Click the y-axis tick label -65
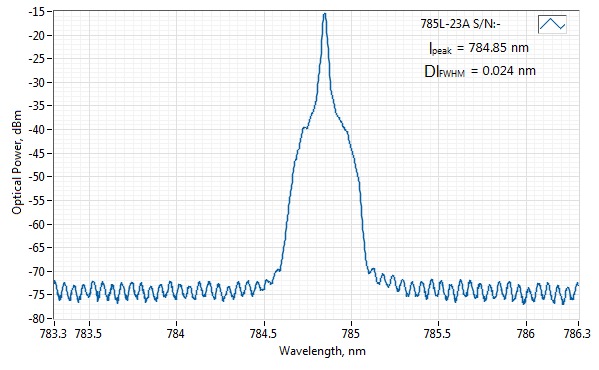The image size is (599, 370). coord(36,247)
